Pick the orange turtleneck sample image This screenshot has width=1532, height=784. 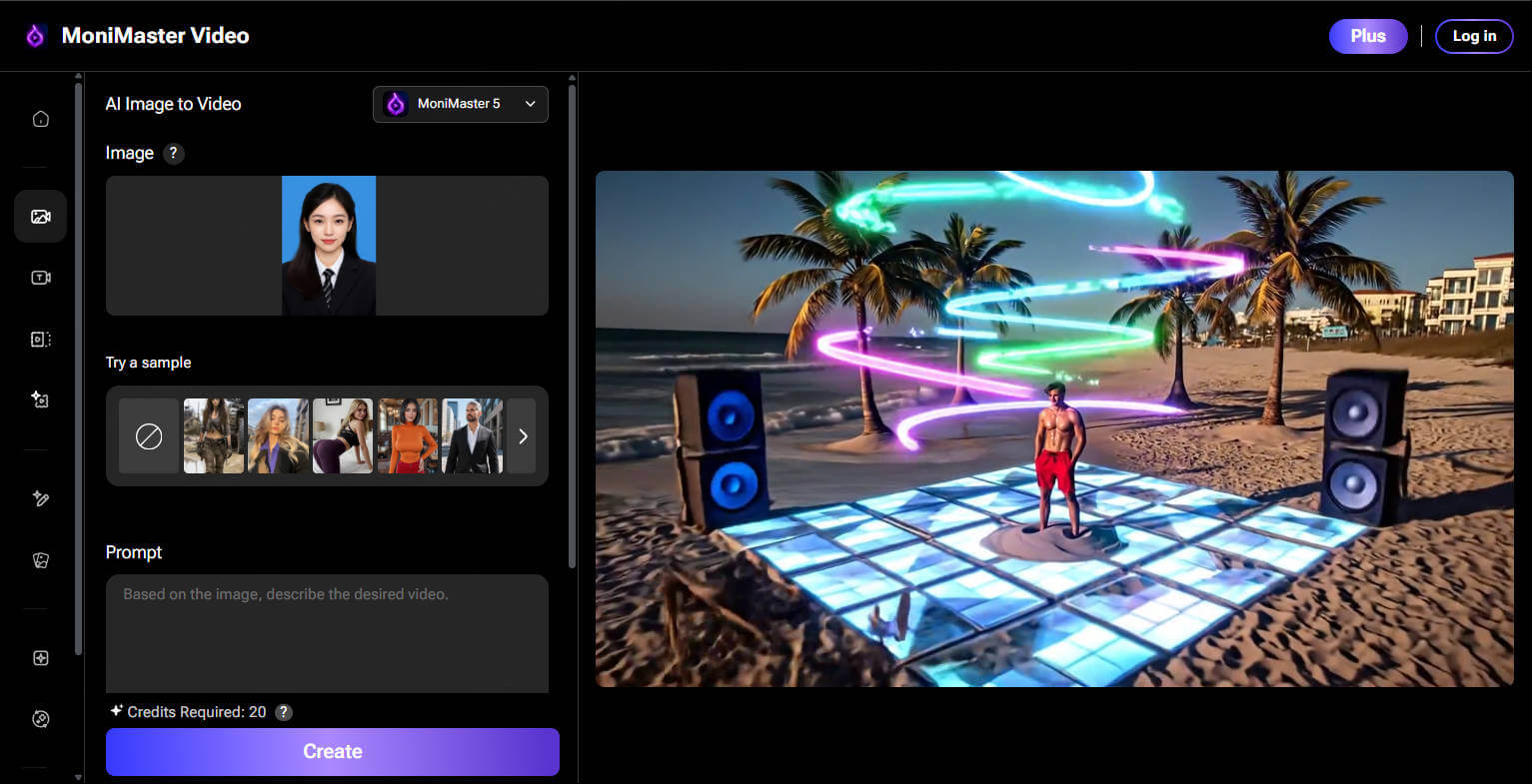click(x=408, y=435)
